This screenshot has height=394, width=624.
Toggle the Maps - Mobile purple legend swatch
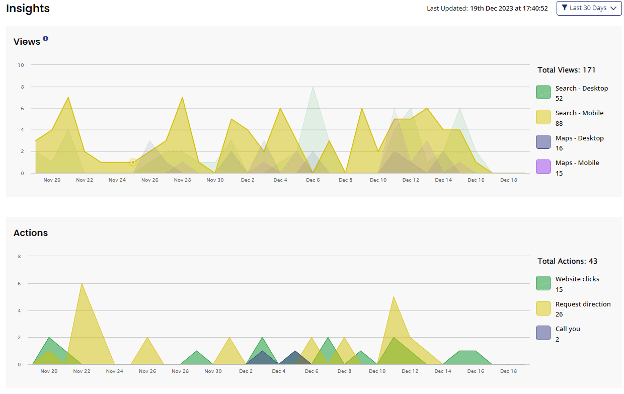543,167
